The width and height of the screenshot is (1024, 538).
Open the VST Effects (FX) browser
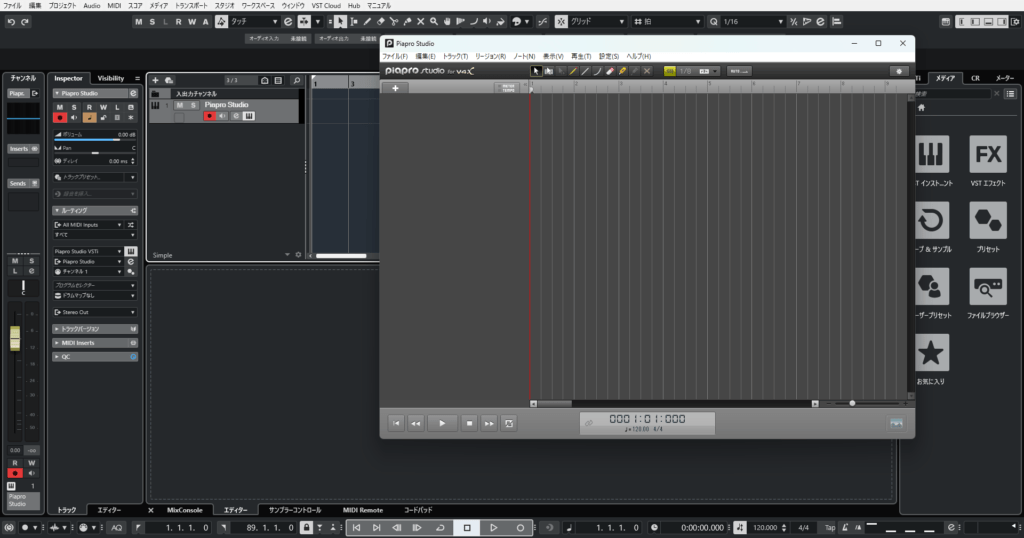988,154
